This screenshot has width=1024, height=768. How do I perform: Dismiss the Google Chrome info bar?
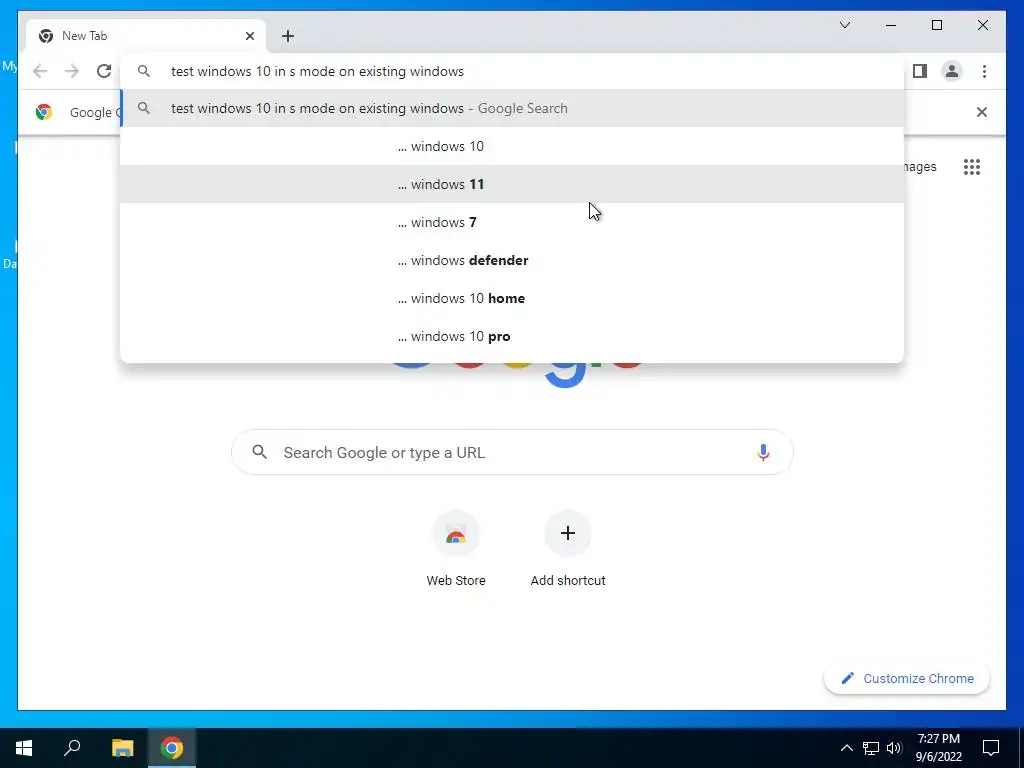click(982, 112)
